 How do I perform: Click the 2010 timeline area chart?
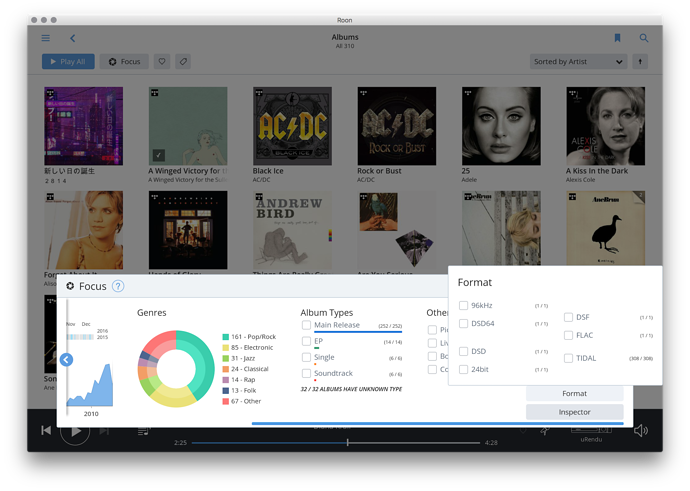click(90, 385)
